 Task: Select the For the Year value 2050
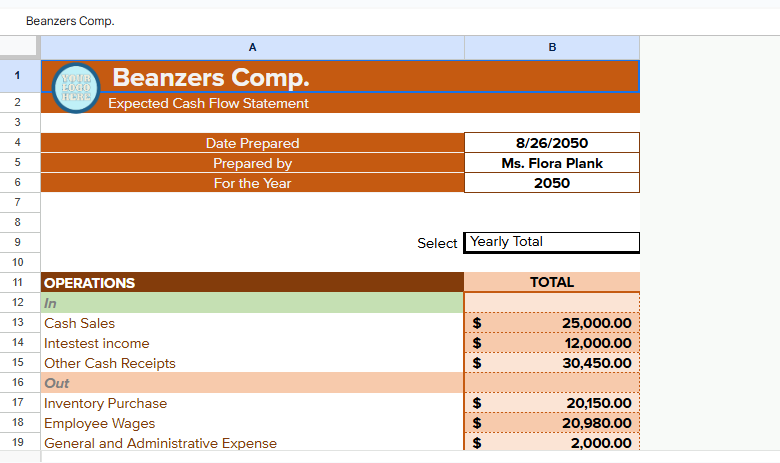coord(551,183)
